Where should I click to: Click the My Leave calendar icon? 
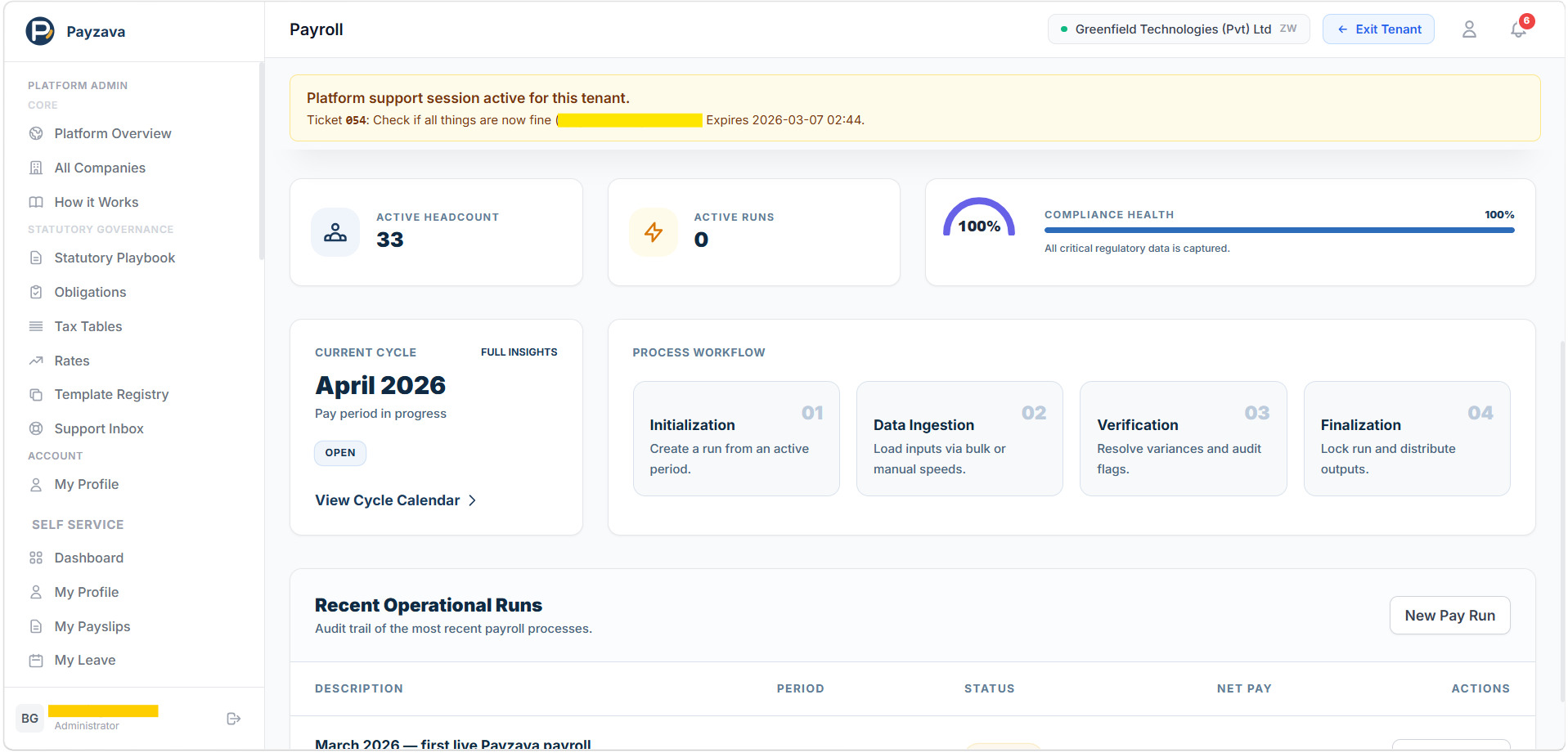coord(36,660)
